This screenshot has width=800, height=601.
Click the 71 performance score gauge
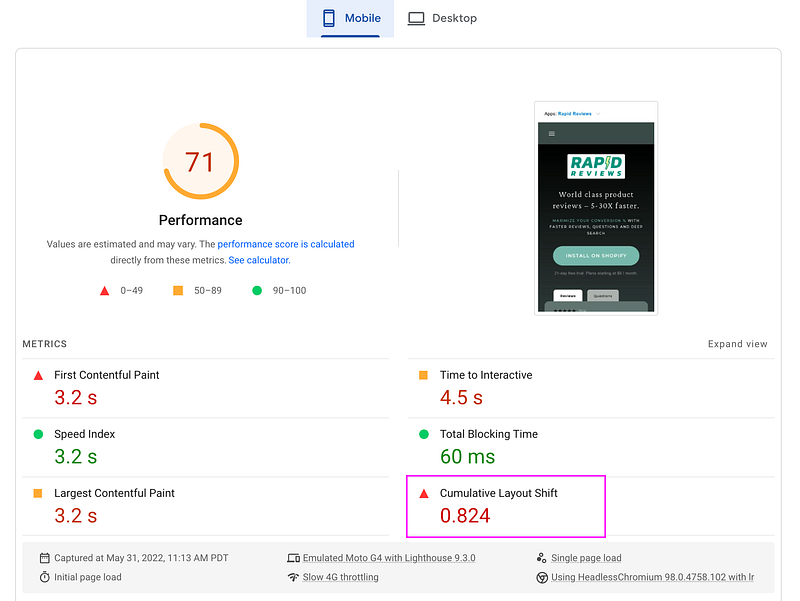pos(200,161)
